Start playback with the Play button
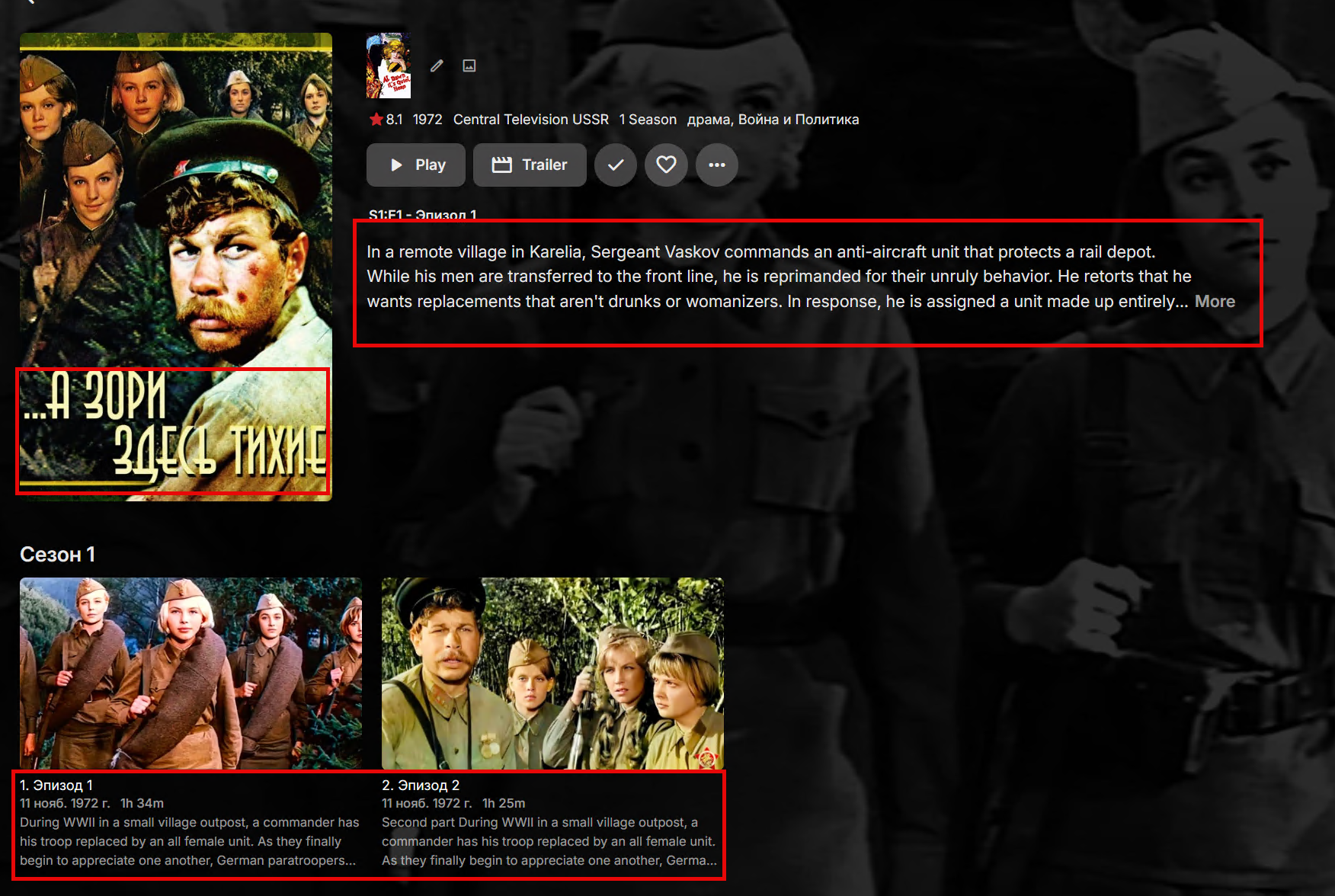The image size is (1335, 896). tap(416, 165)
